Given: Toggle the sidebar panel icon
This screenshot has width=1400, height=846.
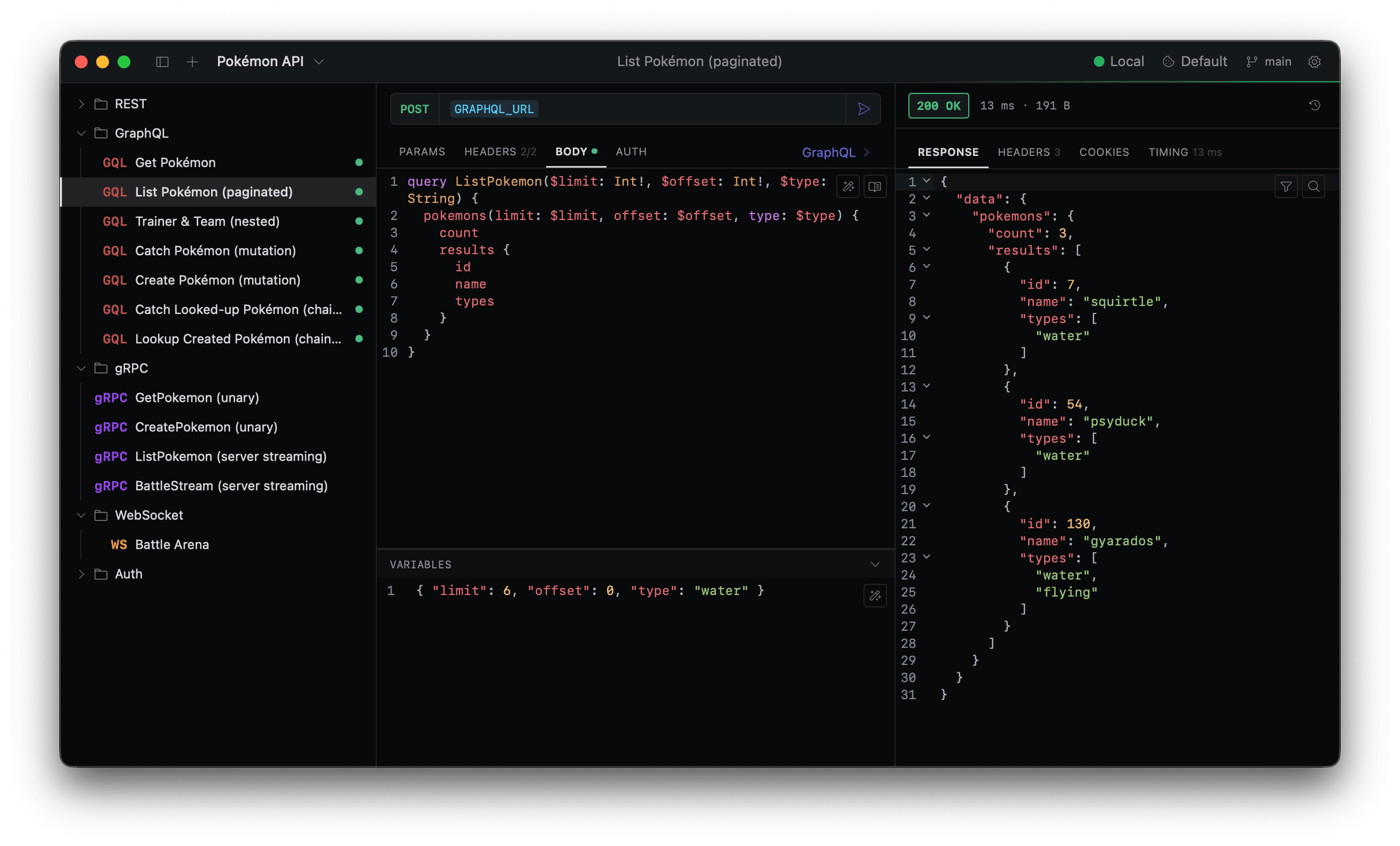Looking at the screenshot, I should pyautogui.click(x=162, y=62).
